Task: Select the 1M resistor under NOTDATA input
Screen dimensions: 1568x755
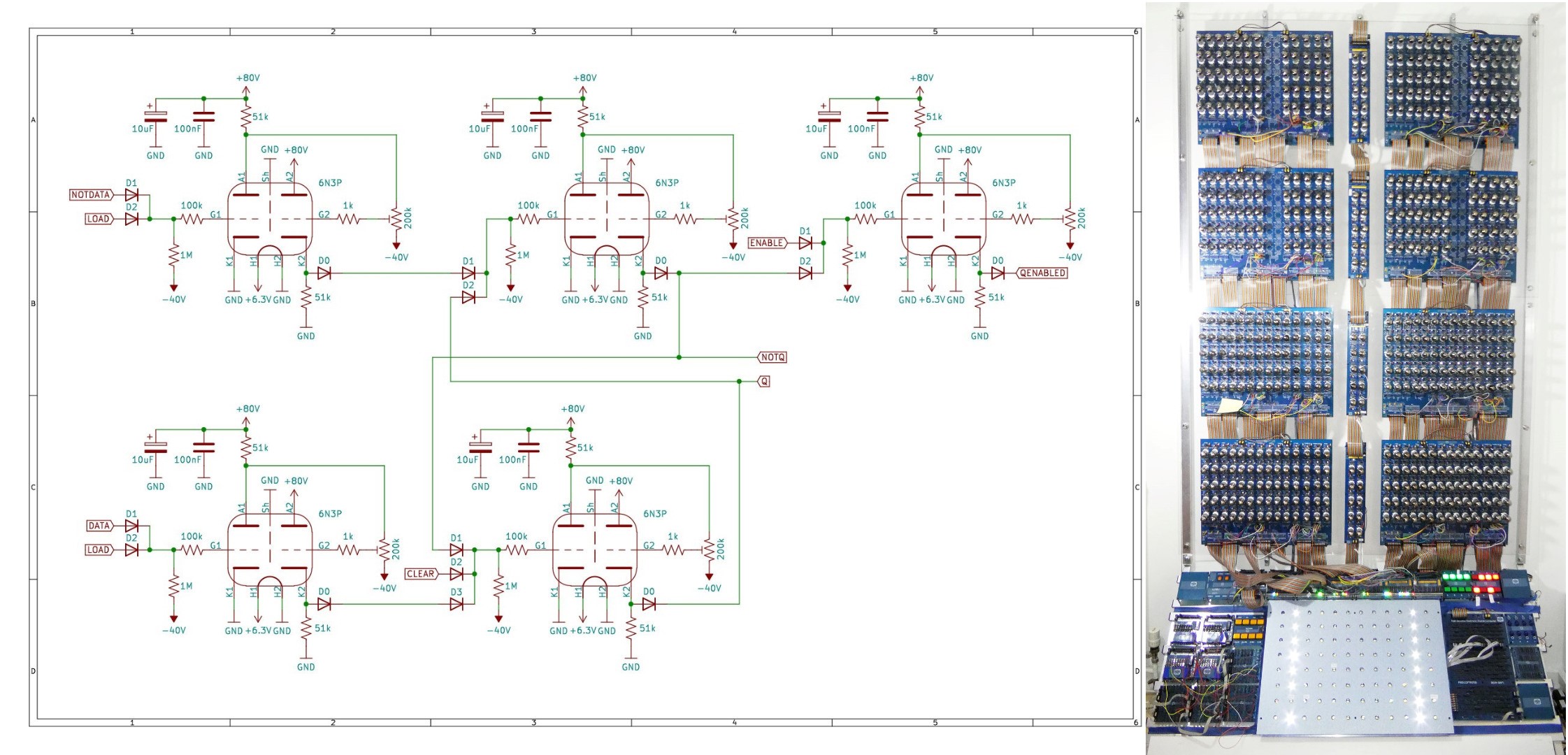Action: 174,256
